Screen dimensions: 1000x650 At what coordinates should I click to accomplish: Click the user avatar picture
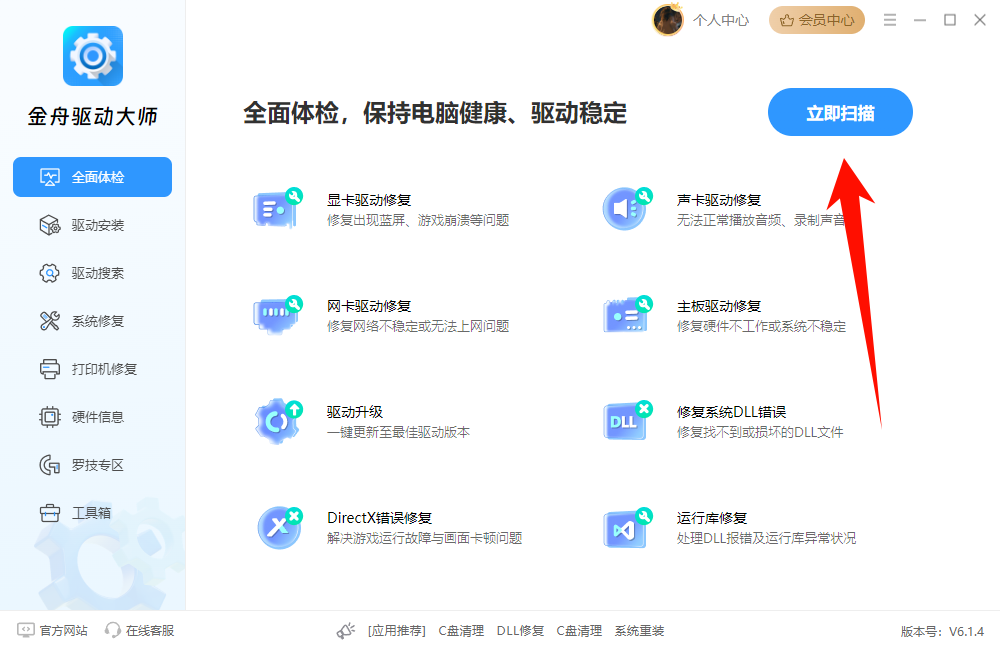[668, 20]
